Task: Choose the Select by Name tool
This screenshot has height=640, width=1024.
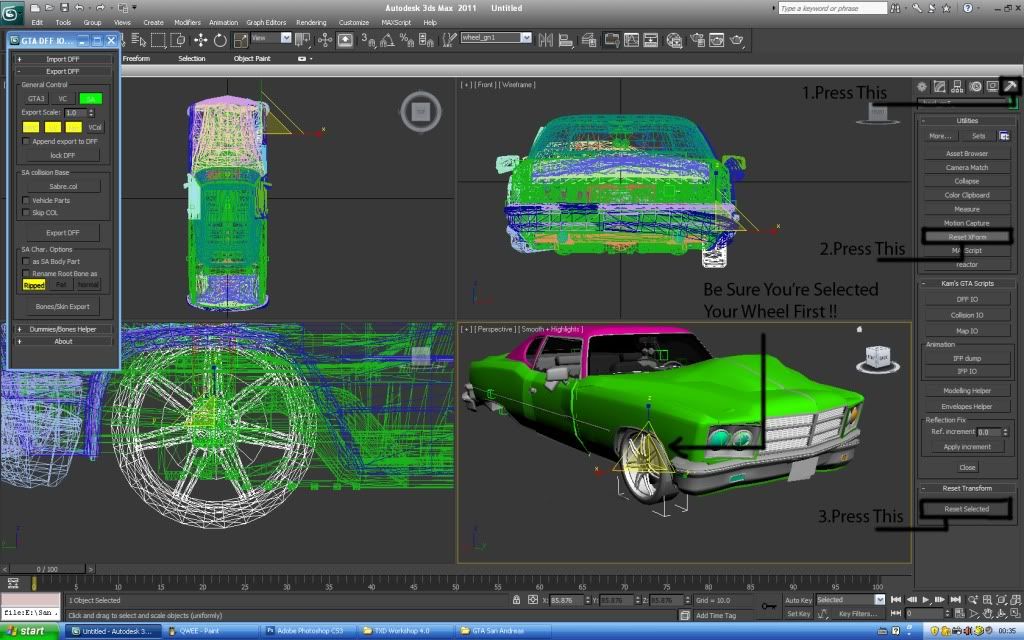Action: (x=138, y=40)
